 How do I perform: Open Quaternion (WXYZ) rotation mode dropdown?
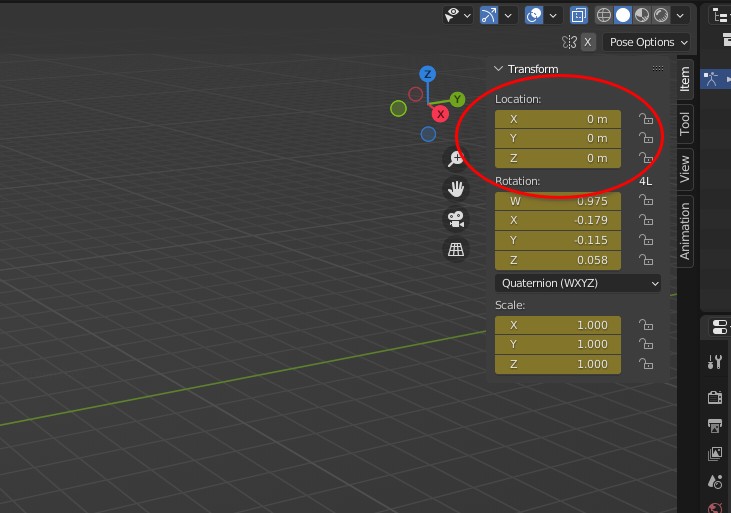point(578,284)
